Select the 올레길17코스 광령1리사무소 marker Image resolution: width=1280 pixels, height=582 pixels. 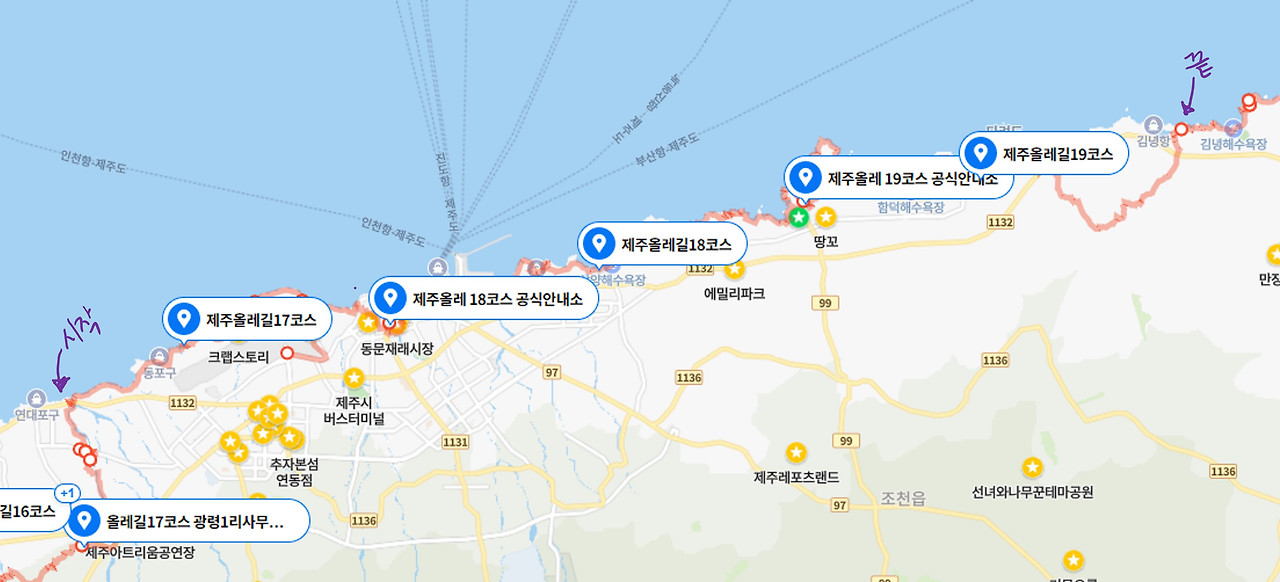pyautogui.click(x=187, y=521)
